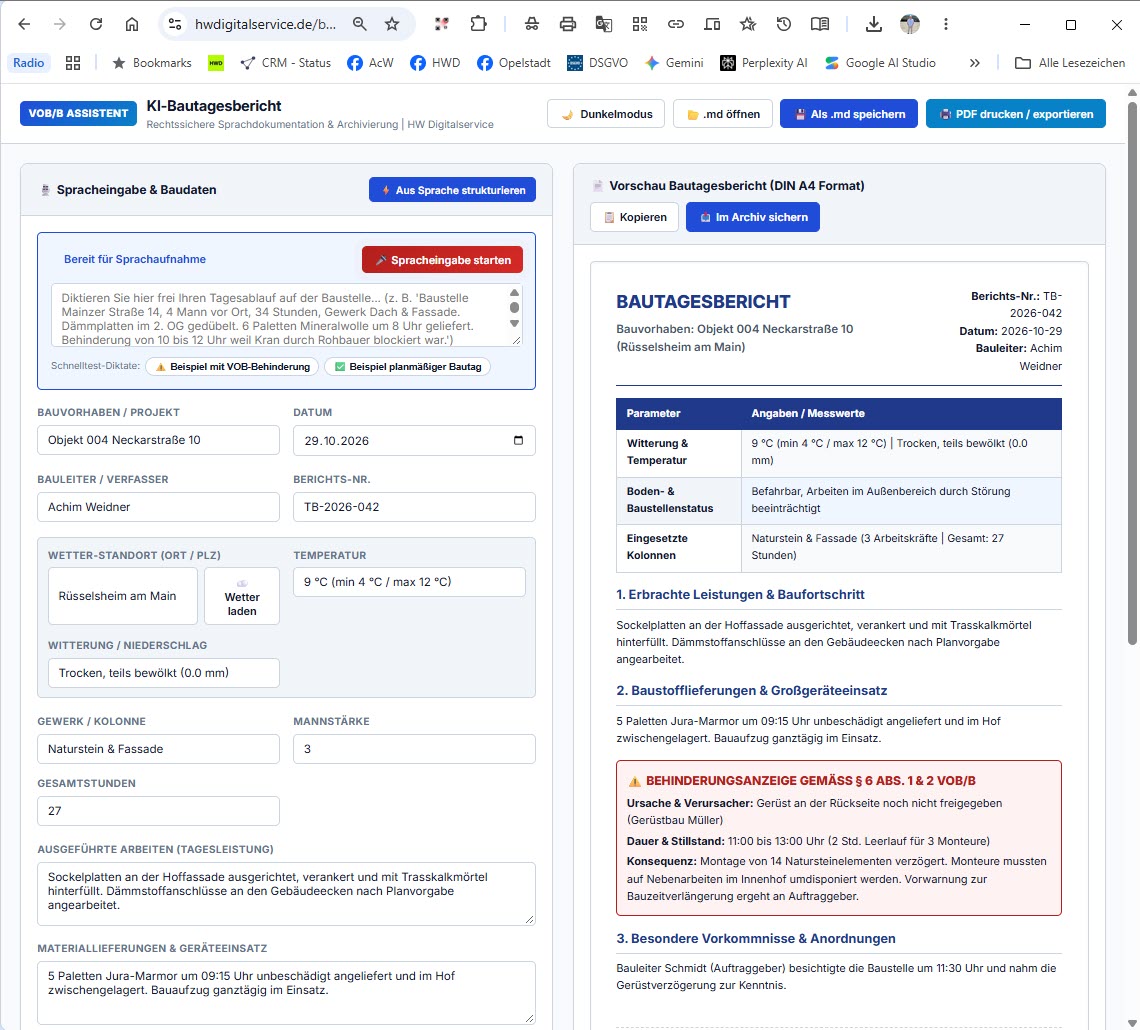This screenshot has width=1140, height=1030.
Task: Click the Bauvorhaben / Projekt field
Action: 158,440
